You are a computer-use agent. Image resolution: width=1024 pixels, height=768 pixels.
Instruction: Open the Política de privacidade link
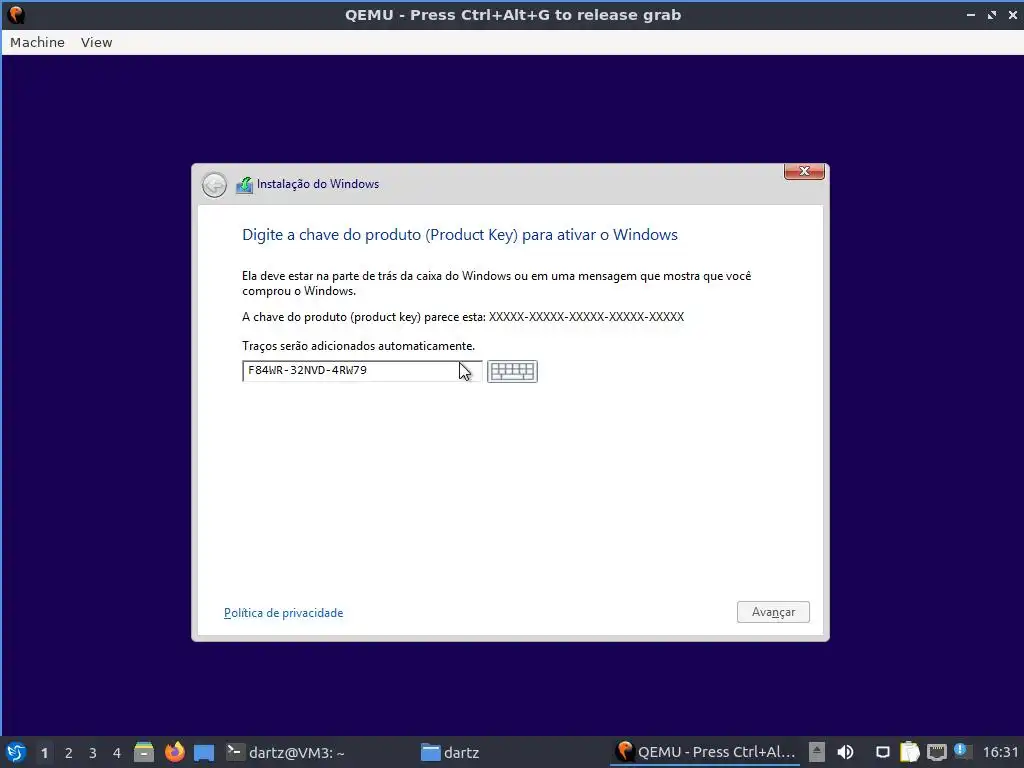[283, 613]
